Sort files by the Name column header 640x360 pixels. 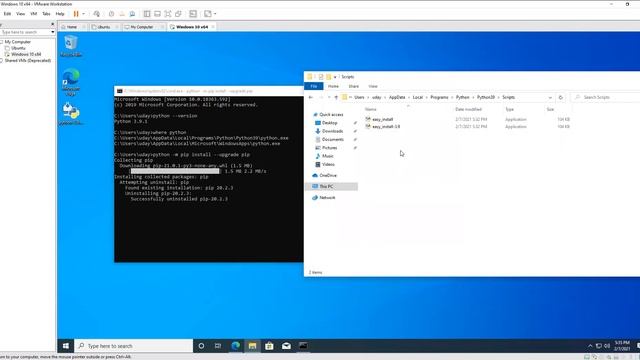coord(371,109)
